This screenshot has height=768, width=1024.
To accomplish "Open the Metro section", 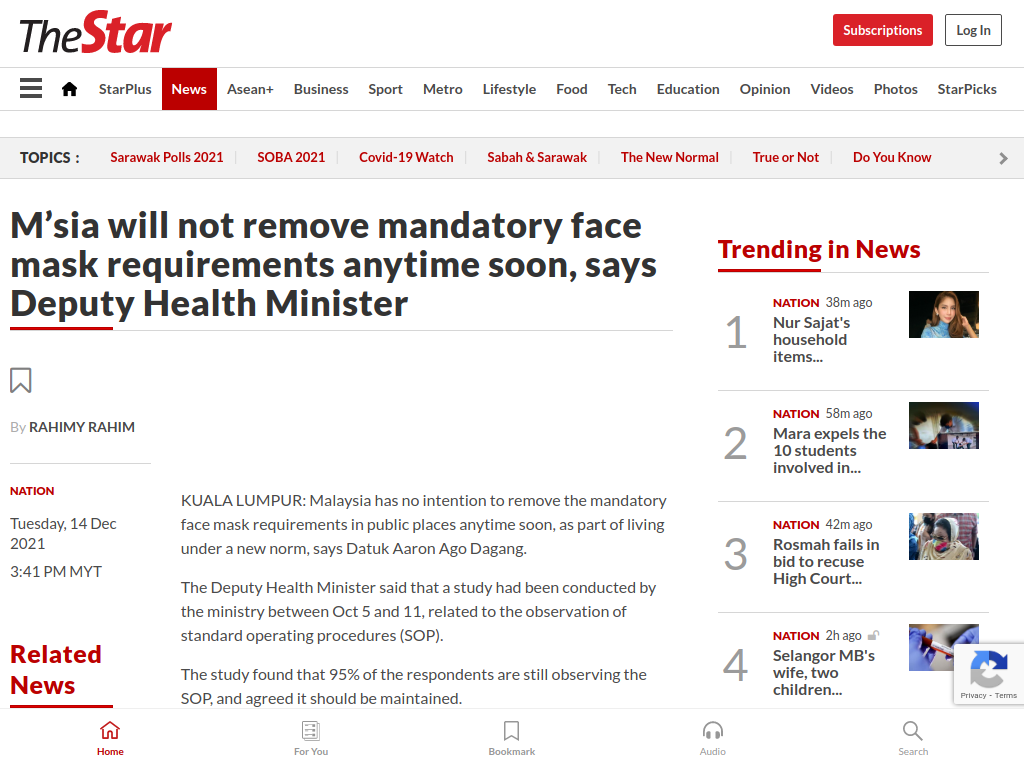I will coord(443,89).
